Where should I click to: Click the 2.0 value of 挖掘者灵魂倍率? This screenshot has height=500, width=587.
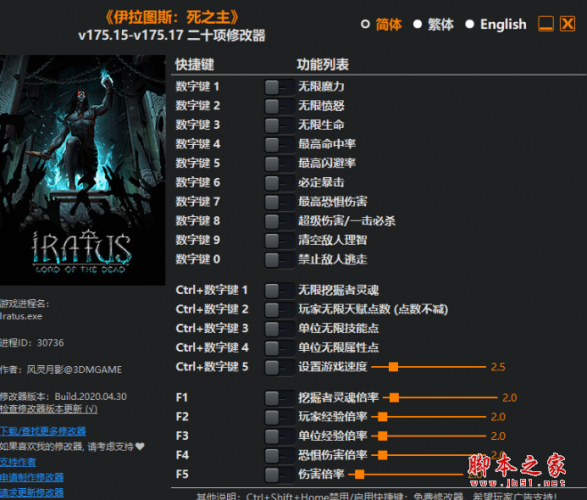[x=510, y=398]
